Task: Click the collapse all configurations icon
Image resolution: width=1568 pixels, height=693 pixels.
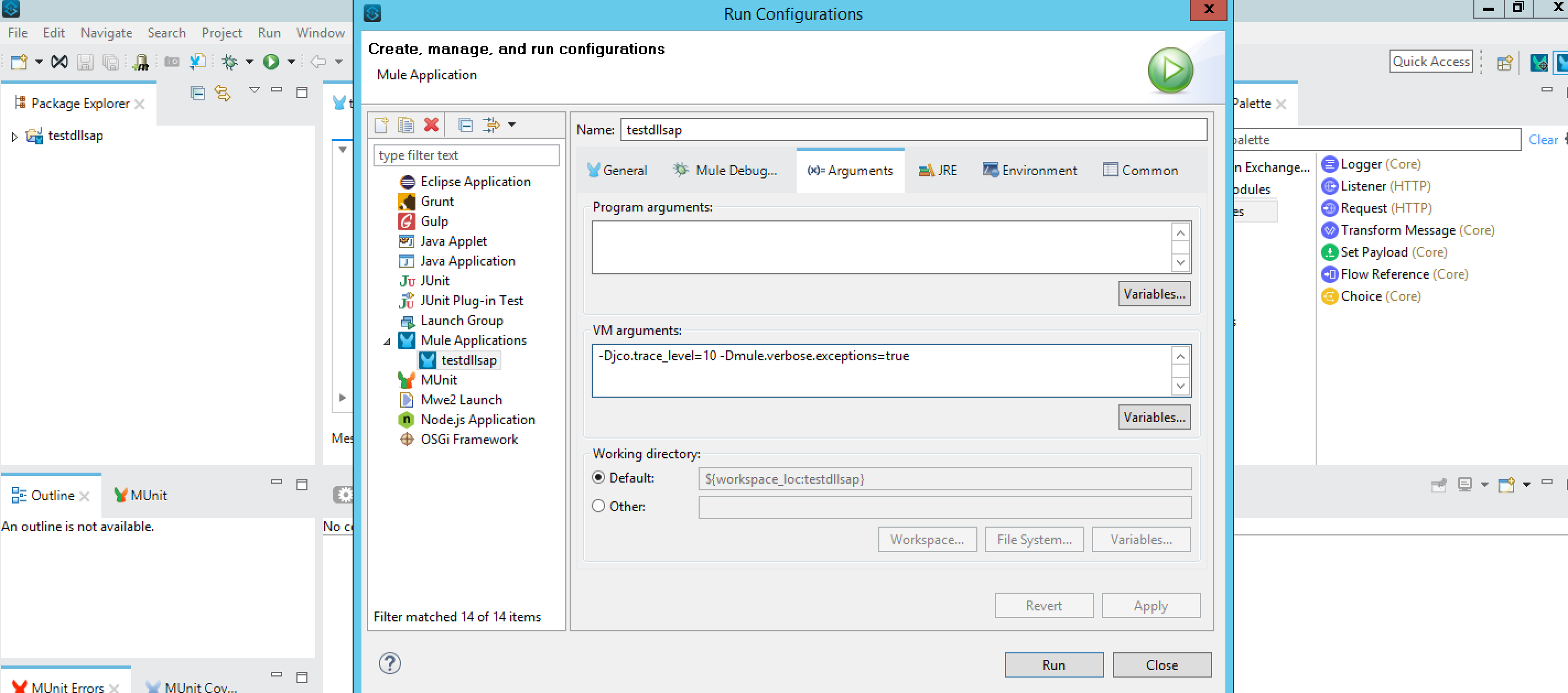Action: coord(466,124)
